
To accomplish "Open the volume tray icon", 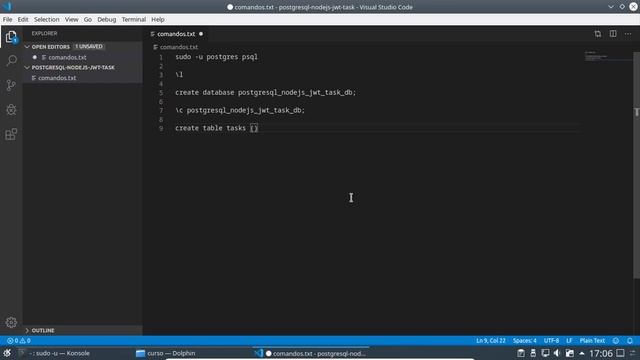I will point(557,353).
